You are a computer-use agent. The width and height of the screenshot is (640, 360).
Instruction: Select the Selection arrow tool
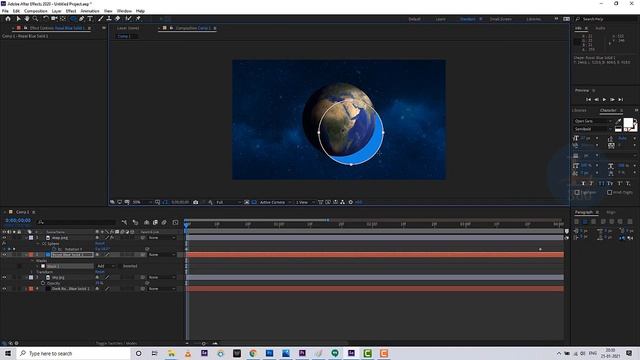[x=18, y=18]
